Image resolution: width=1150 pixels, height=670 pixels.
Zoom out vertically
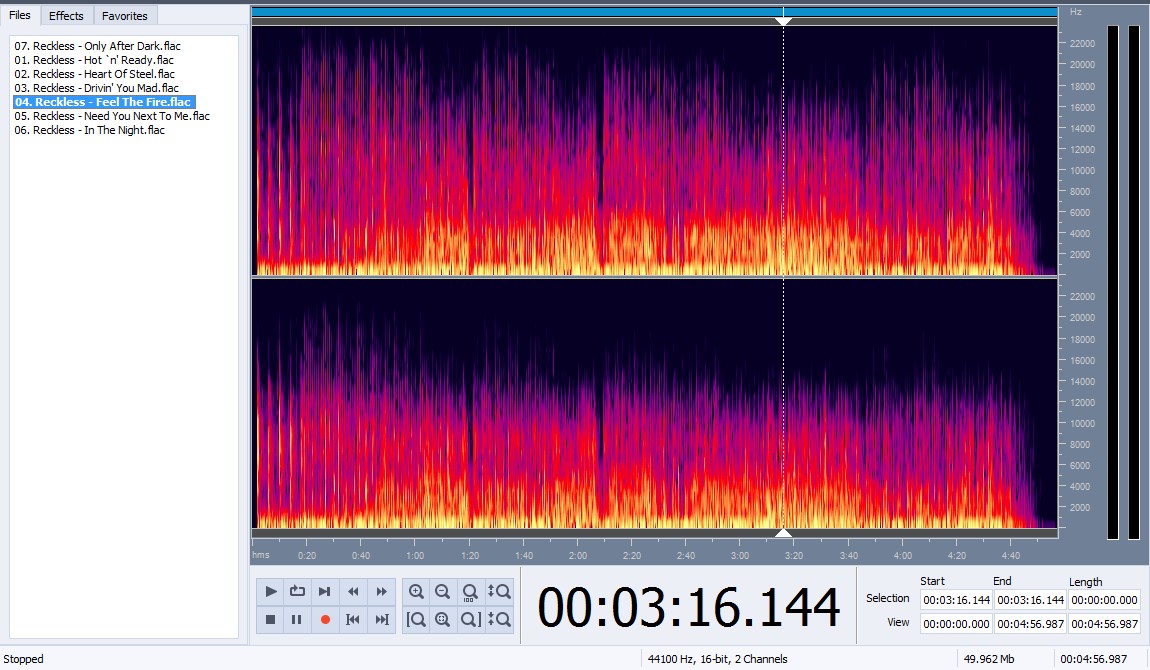499,619
